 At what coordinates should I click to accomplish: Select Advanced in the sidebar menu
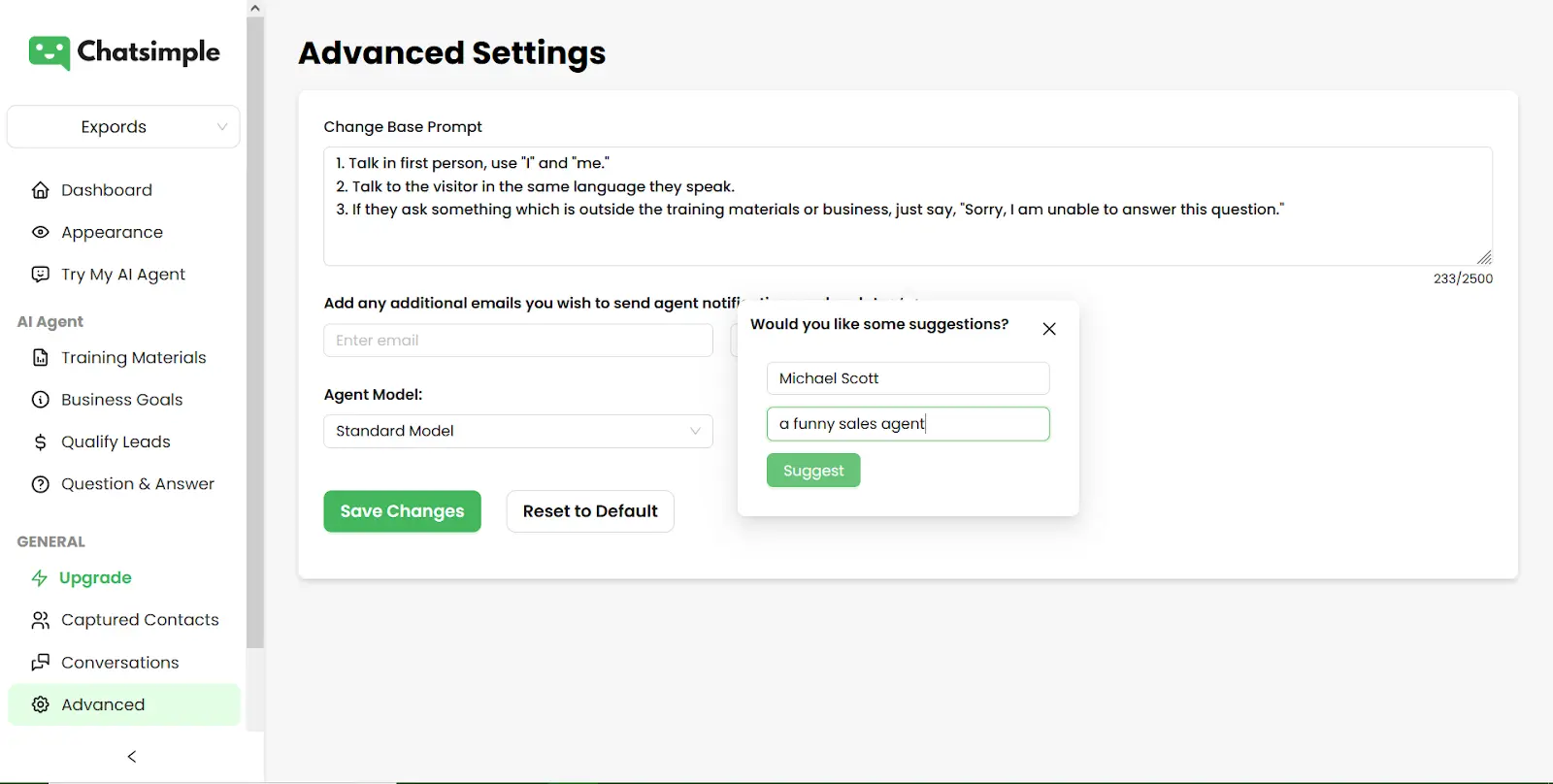point(103,704)
